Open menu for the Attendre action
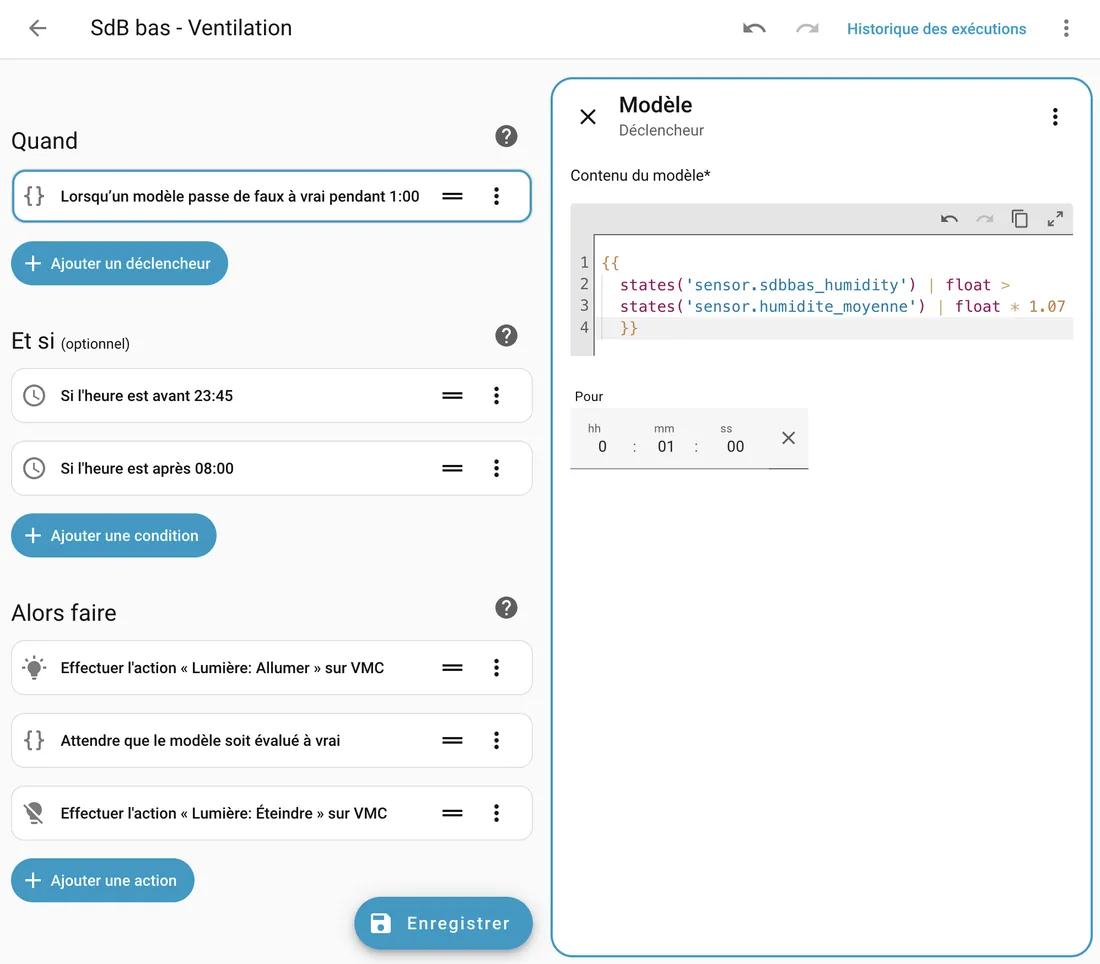The width and height of the screenshot is (1100, 964). click(x=496, y=740)
